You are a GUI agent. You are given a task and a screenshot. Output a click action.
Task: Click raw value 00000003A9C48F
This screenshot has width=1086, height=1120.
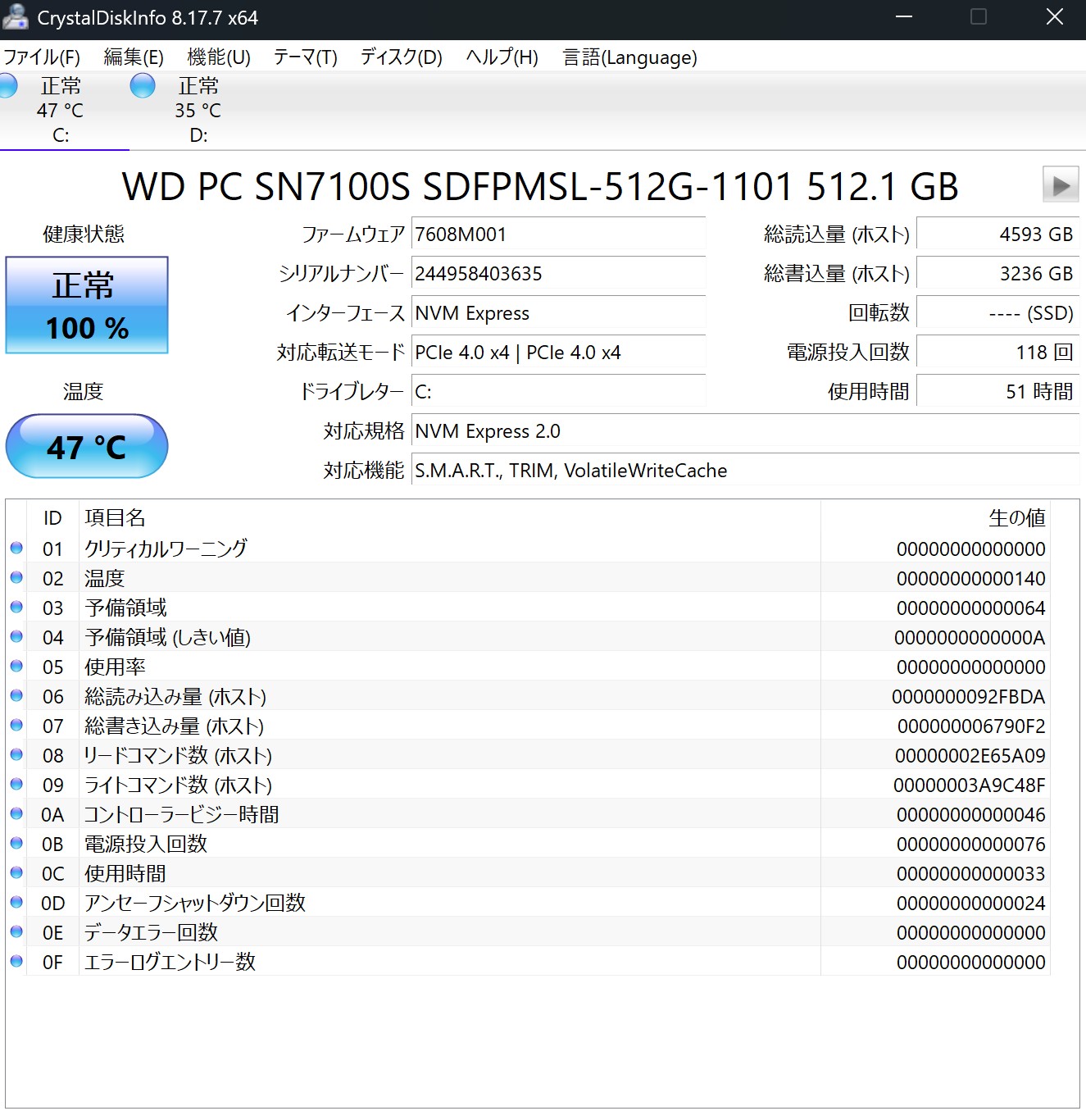click(970, 785)
